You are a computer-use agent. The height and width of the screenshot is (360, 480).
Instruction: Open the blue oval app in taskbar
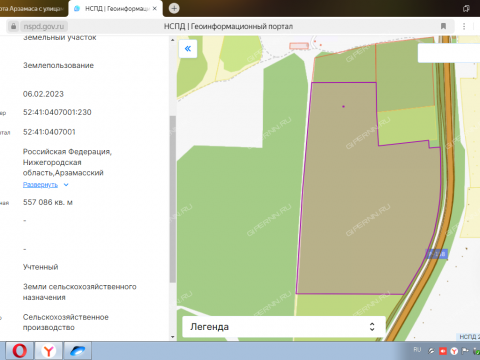point(77,351)
